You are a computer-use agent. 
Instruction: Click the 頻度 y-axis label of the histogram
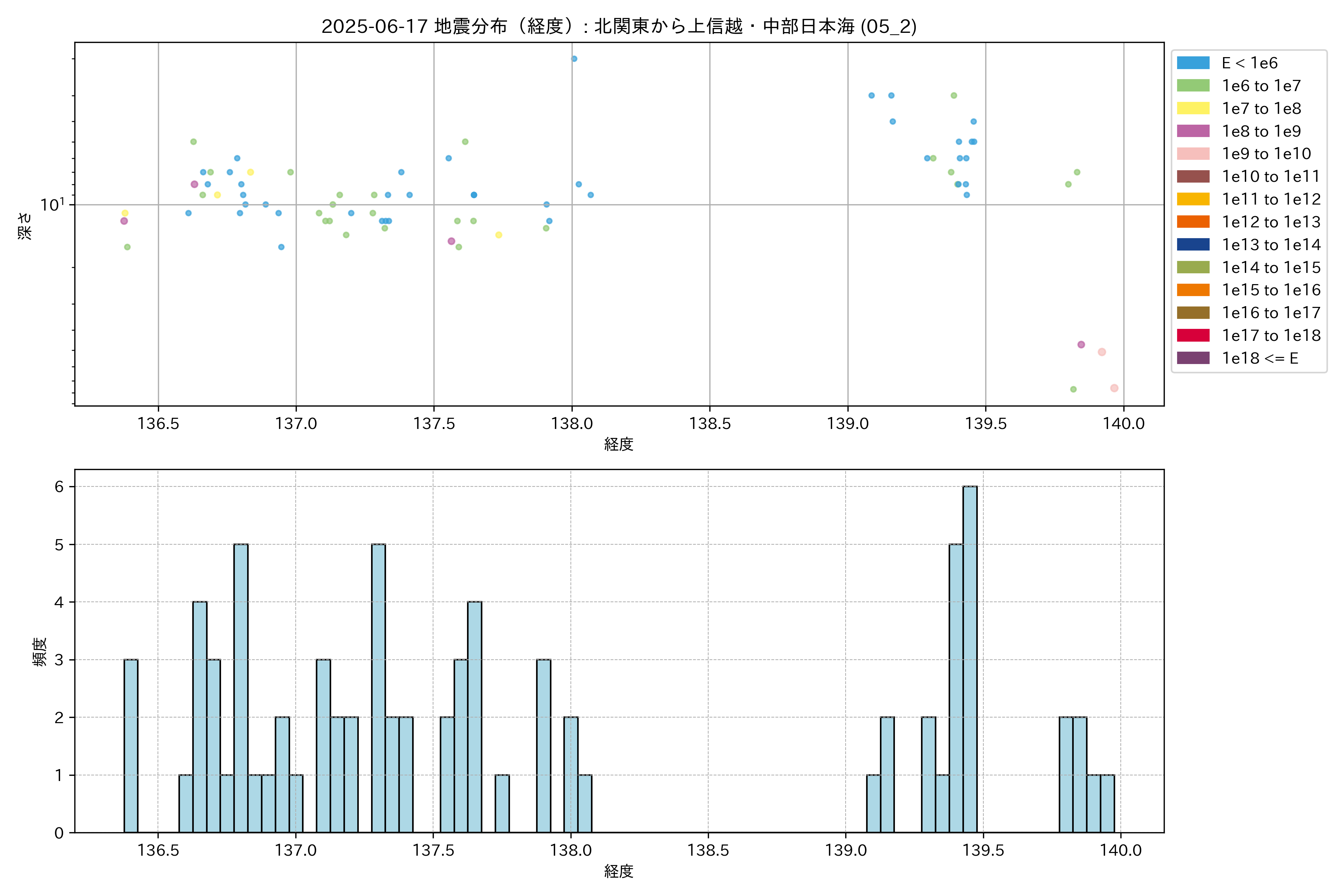[x=40, y=652]
